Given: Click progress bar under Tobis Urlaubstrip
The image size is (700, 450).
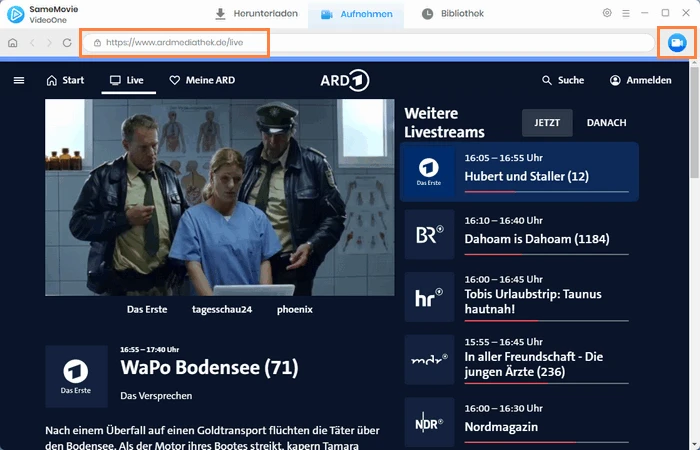Looking at the screenshot, I should pos(546,321).
